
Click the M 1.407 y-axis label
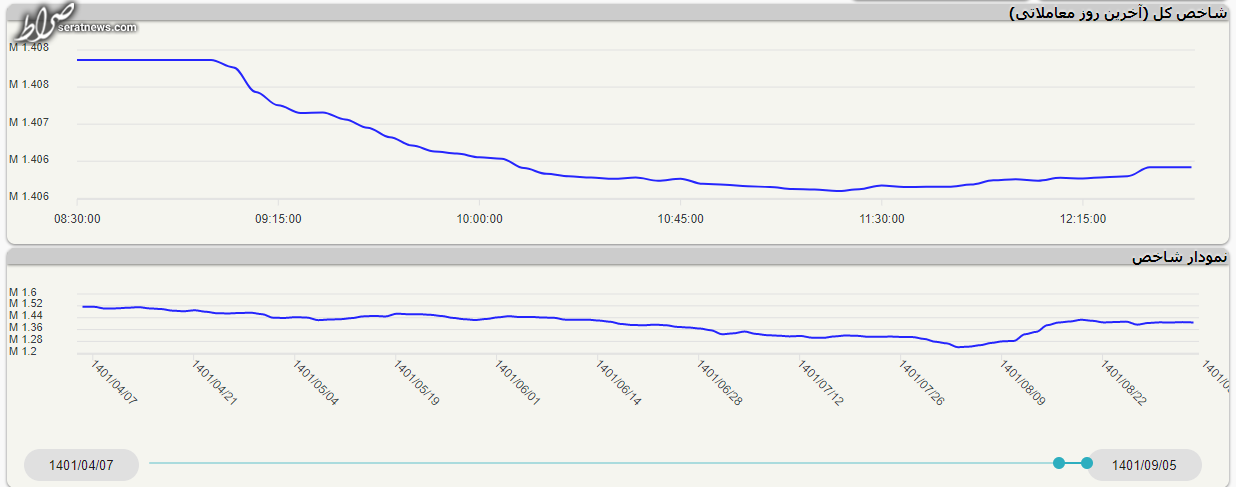[x=29, y=122]
